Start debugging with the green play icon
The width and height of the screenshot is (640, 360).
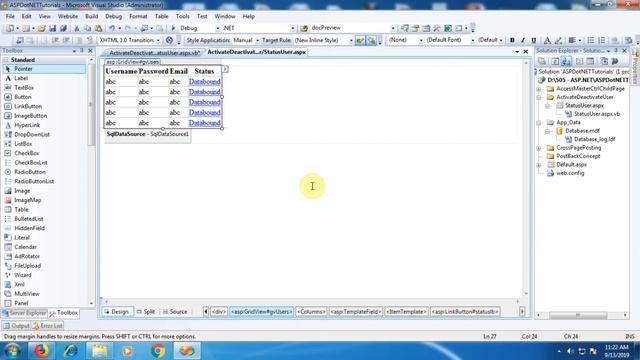pos(173,28)
